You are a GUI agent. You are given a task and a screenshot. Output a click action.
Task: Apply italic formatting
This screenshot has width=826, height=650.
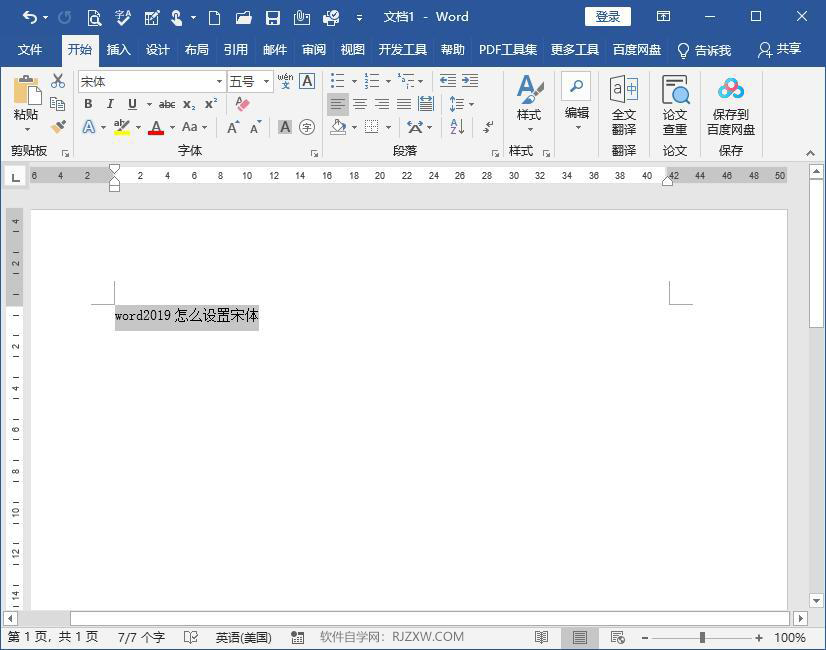click(110, 104)
